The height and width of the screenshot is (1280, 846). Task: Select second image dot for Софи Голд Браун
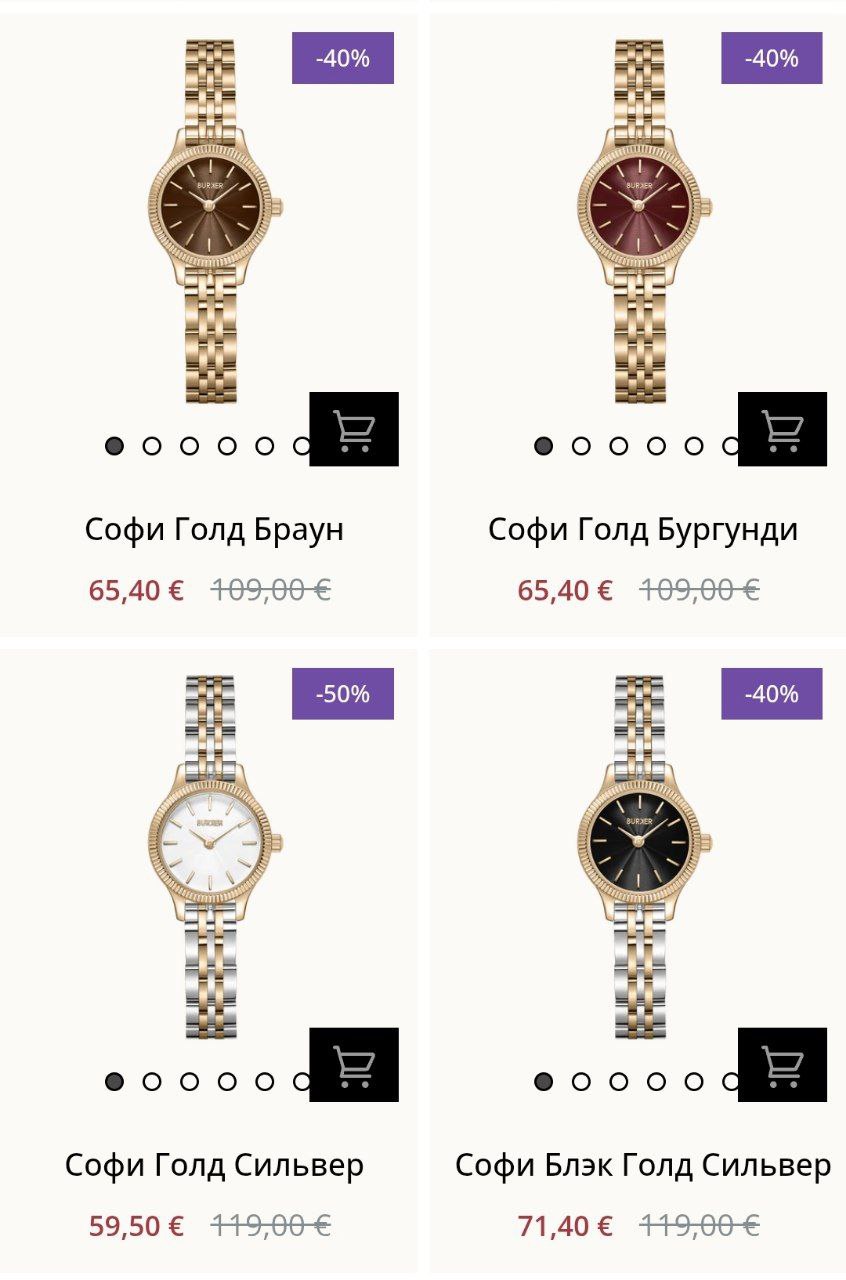click(152, 446)
